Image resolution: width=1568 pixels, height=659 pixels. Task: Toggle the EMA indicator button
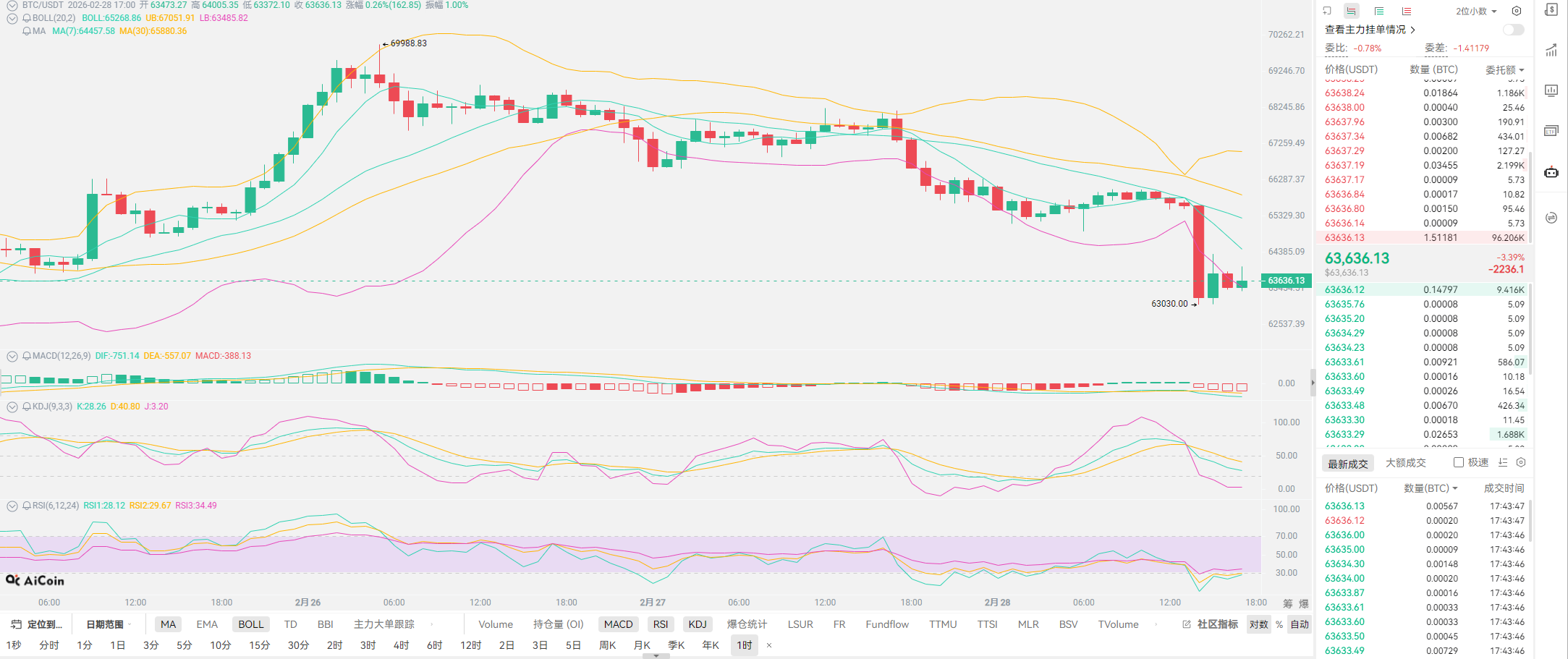pos(207,624)
